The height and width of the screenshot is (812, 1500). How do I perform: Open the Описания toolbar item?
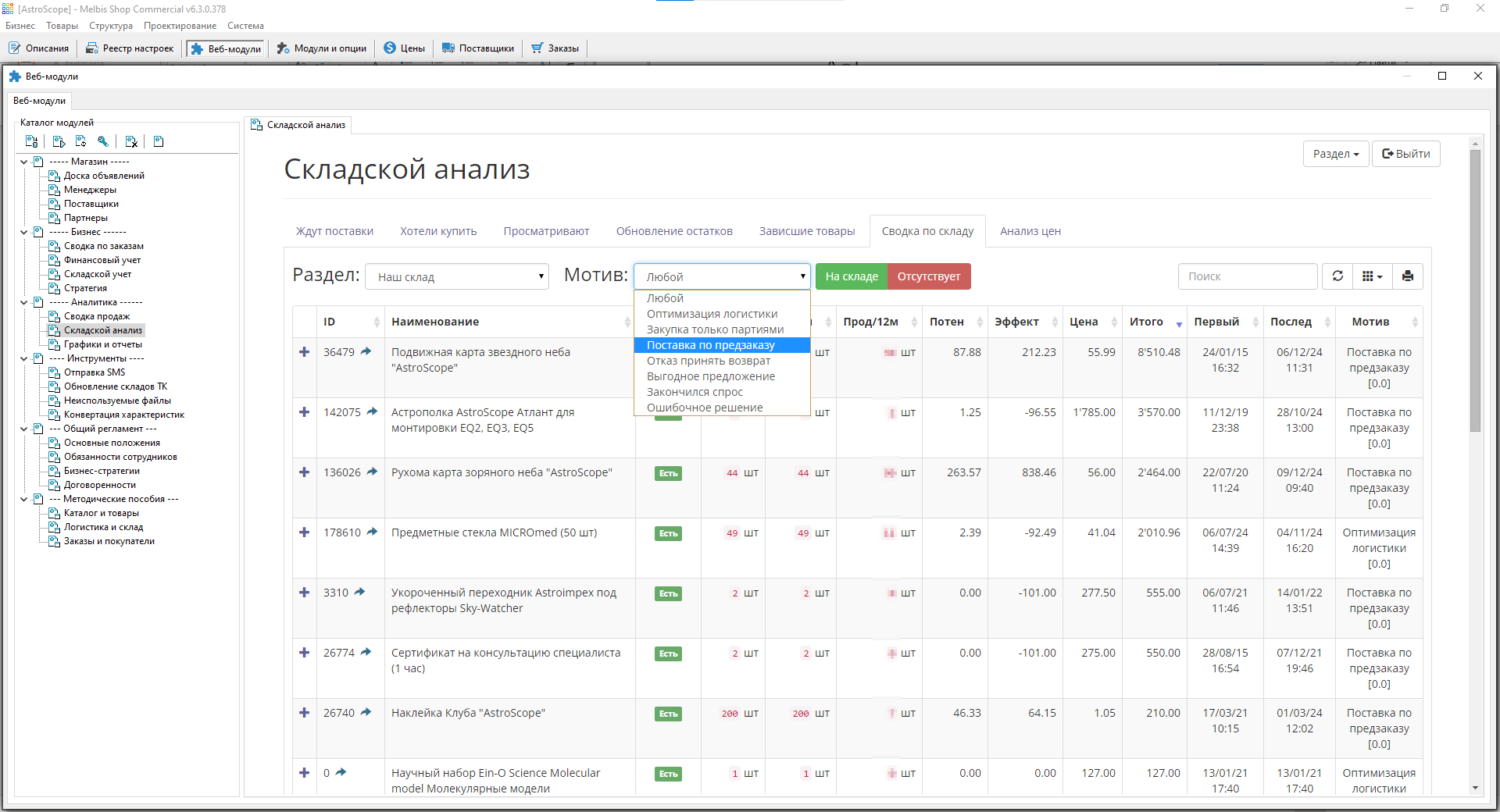pos(39,48)
